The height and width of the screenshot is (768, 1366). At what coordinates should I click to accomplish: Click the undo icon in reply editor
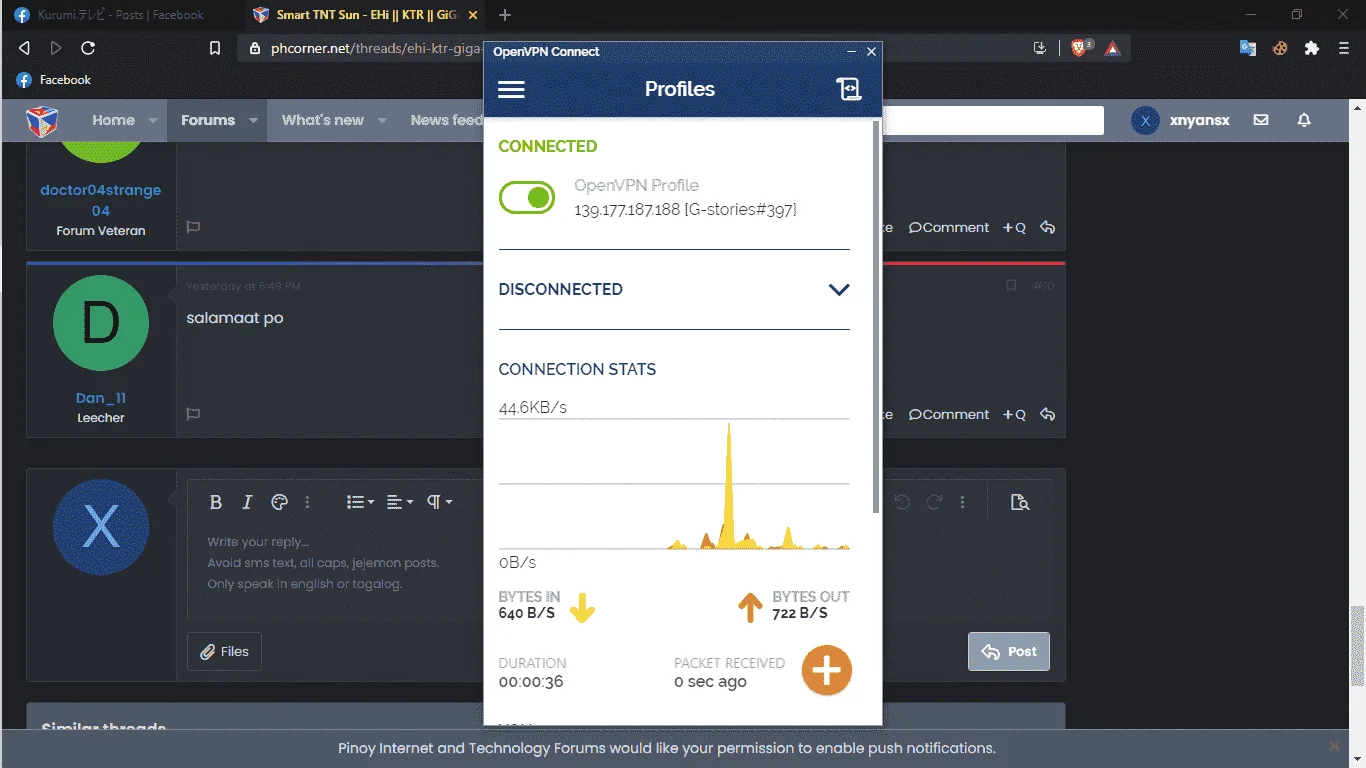point(902,502)
